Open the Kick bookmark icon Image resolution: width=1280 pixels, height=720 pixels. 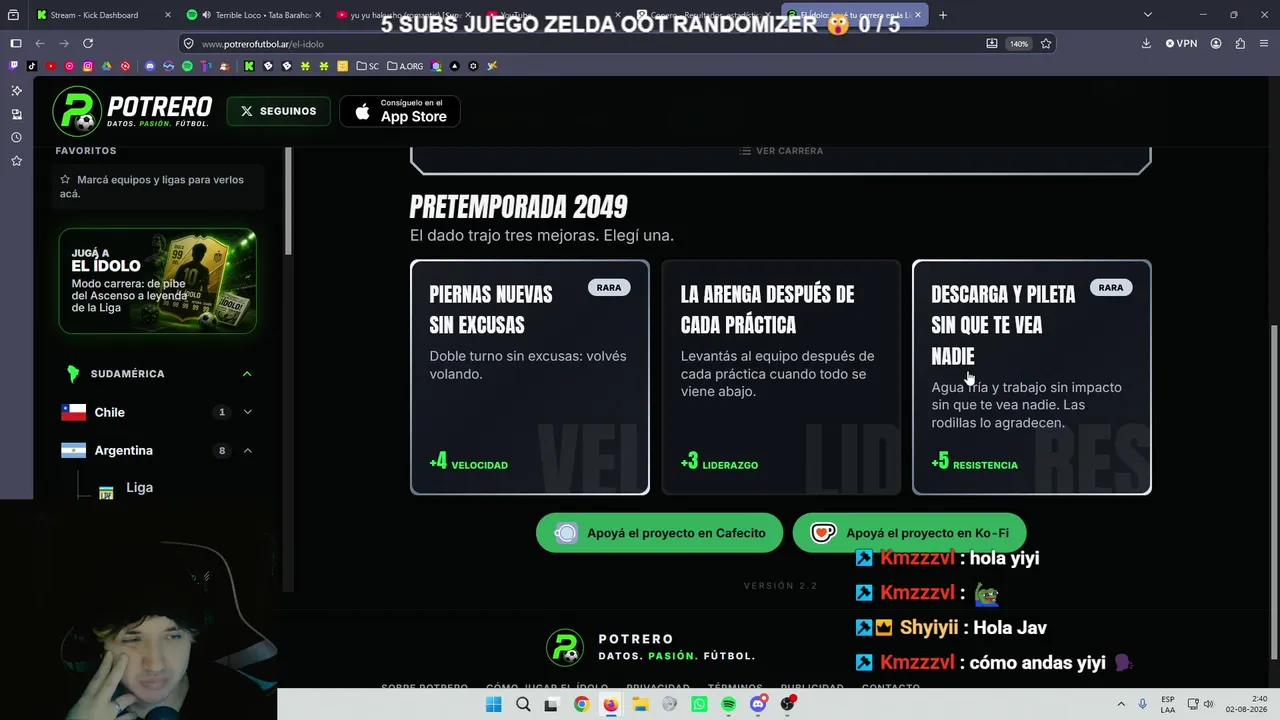coord(249,66)
